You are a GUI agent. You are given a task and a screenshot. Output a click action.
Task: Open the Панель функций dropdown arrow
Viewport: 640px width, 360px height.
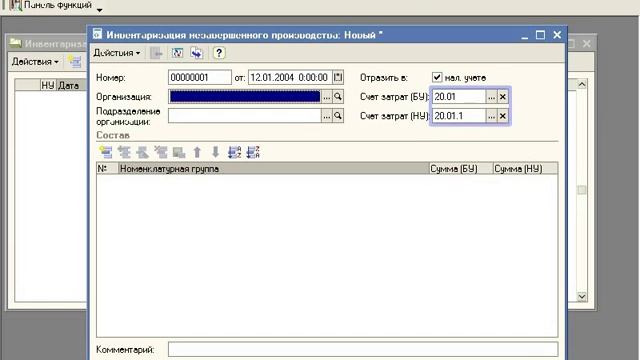click(100, 10)
